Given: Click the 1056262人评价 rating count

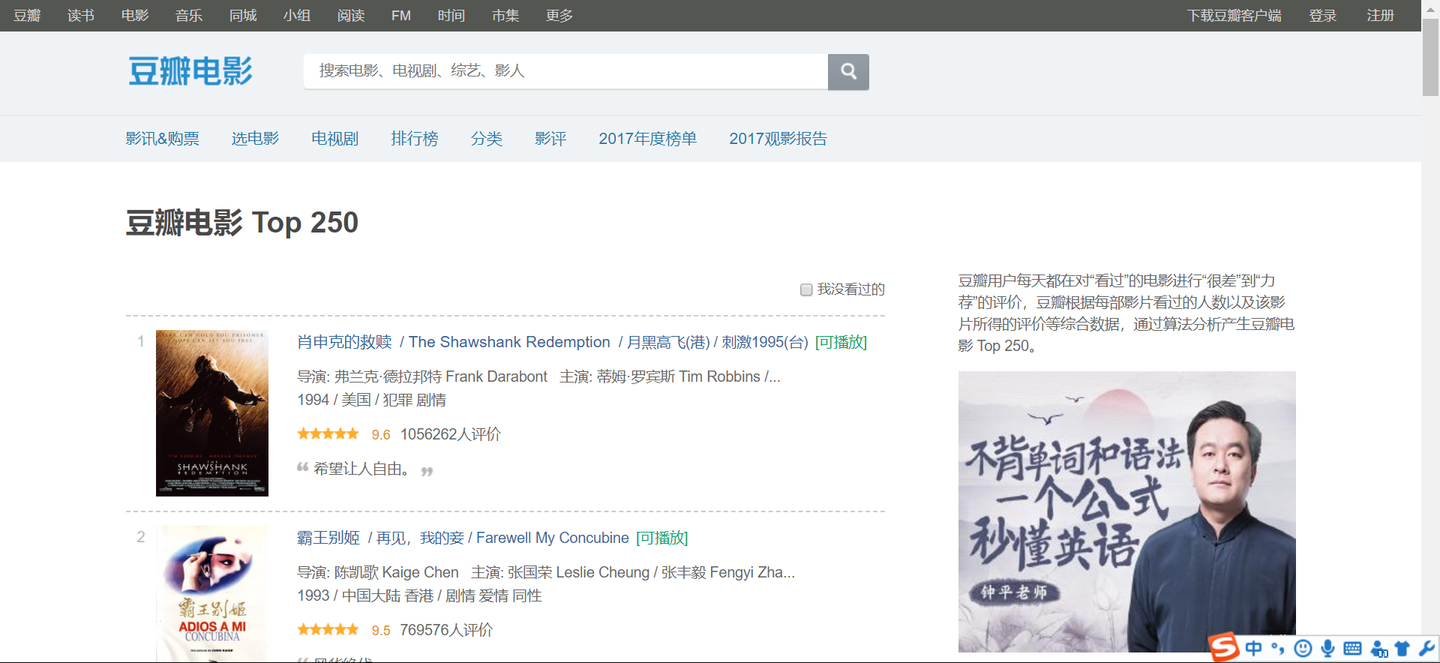Looking at the screenshot, I should click(x=451, y=434).
